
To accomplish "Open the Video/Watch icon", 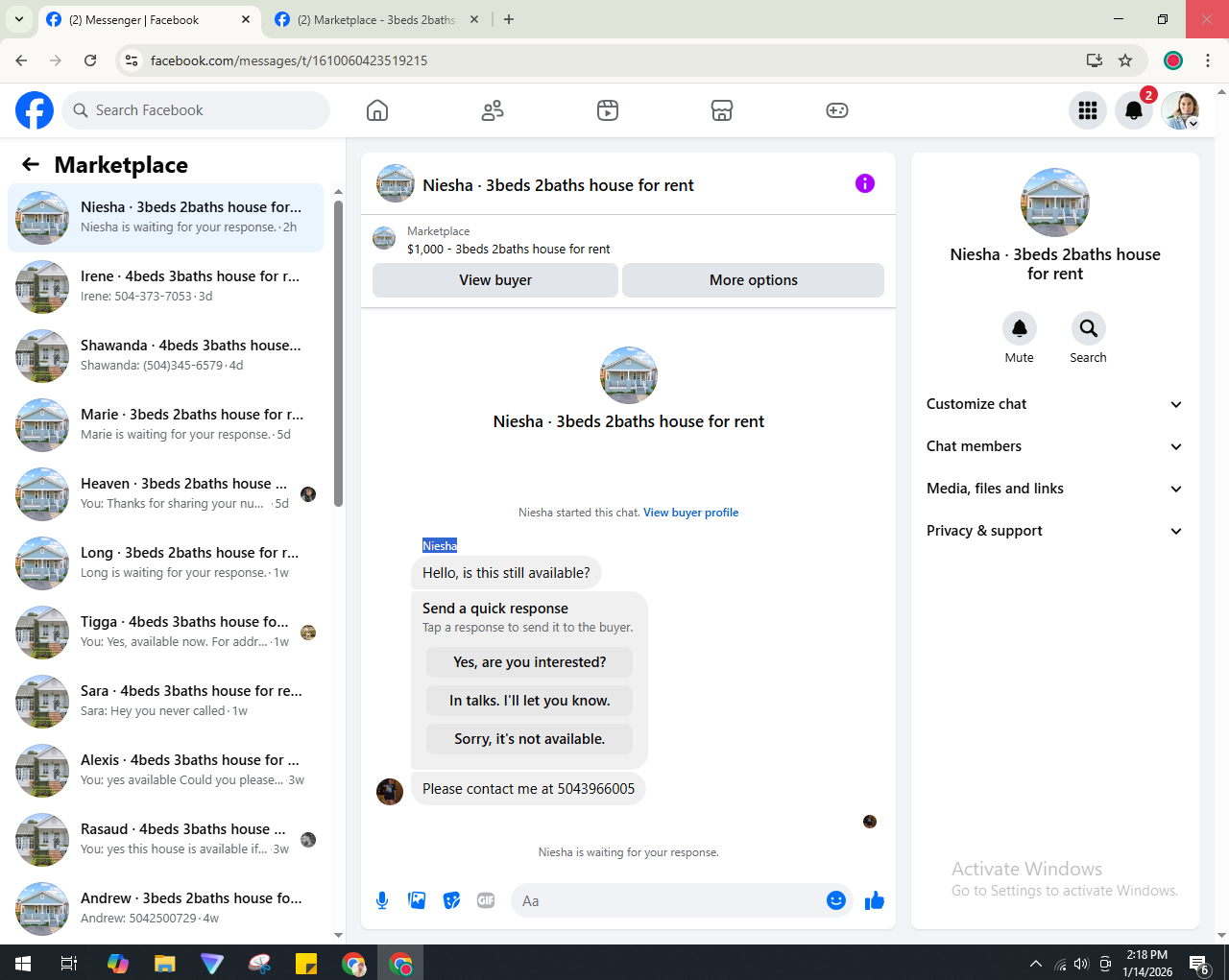I will coord(608,110).
